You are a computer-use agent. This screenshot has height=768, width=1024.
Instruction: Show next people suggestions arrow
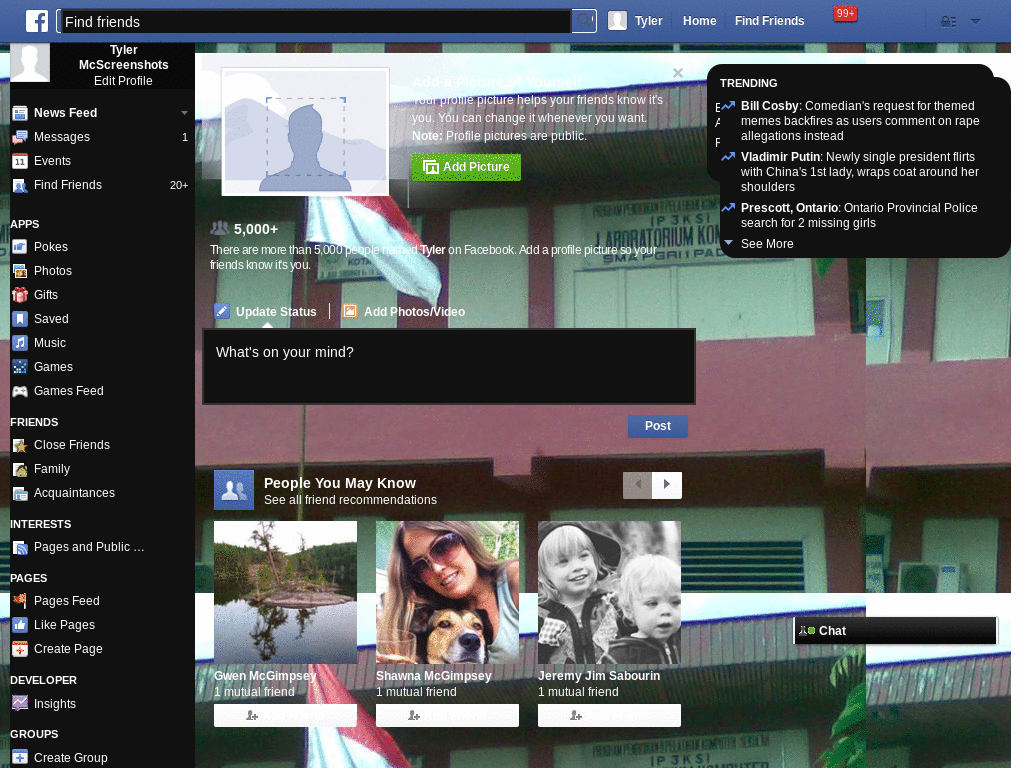click(x=667, y=485)
